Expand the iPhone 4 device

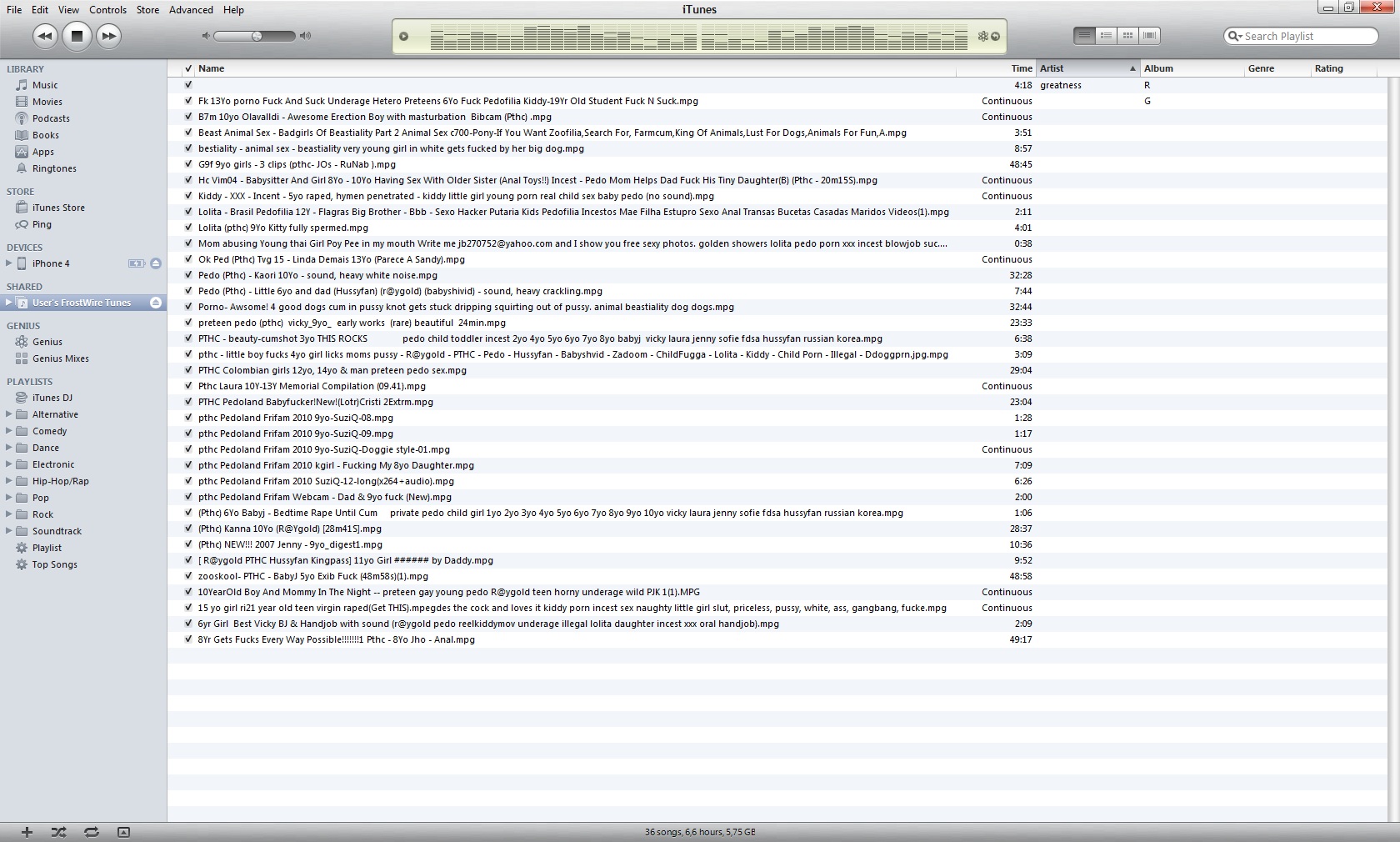tap(9, 263)
